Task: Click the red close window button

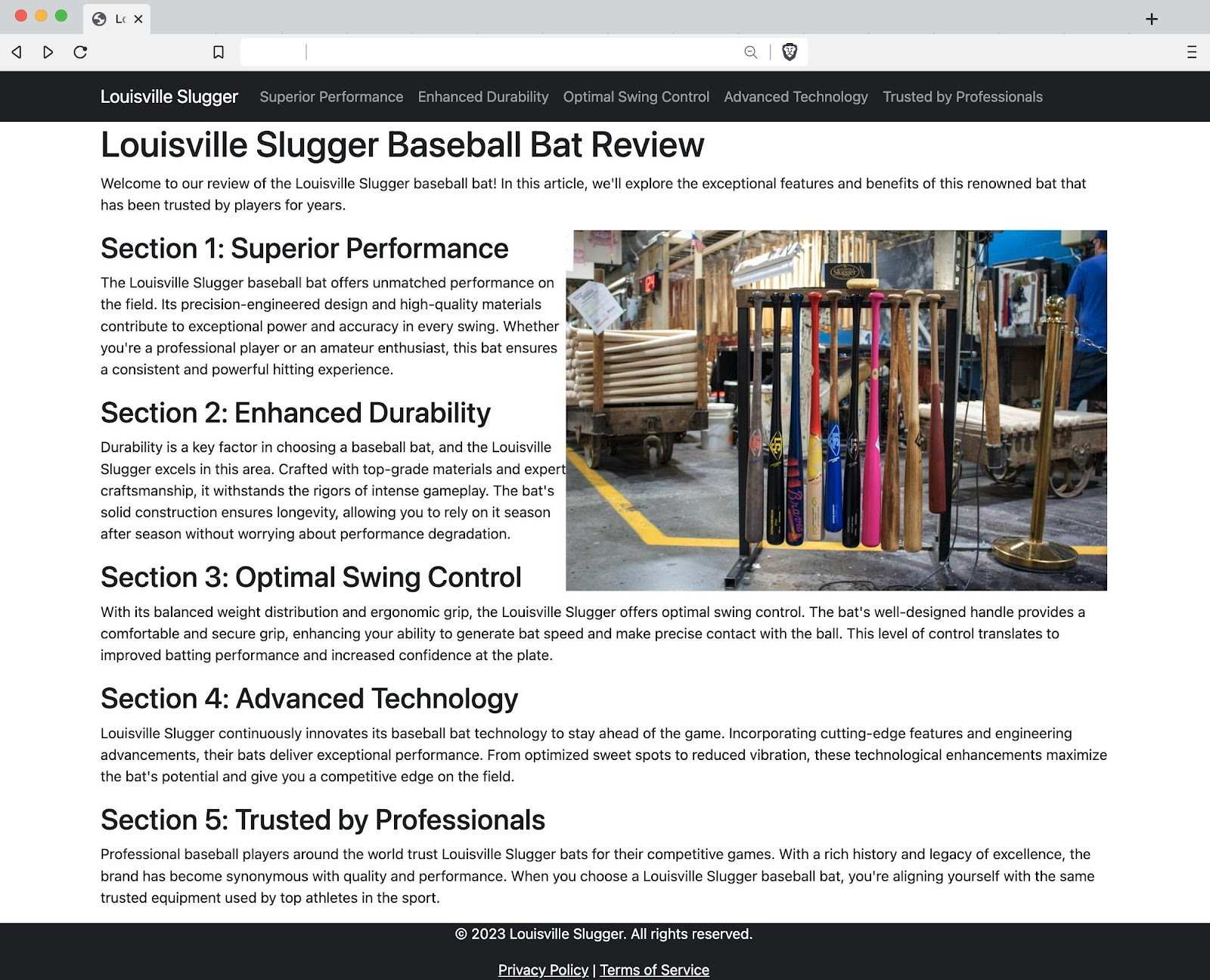Action: point(21,16)
